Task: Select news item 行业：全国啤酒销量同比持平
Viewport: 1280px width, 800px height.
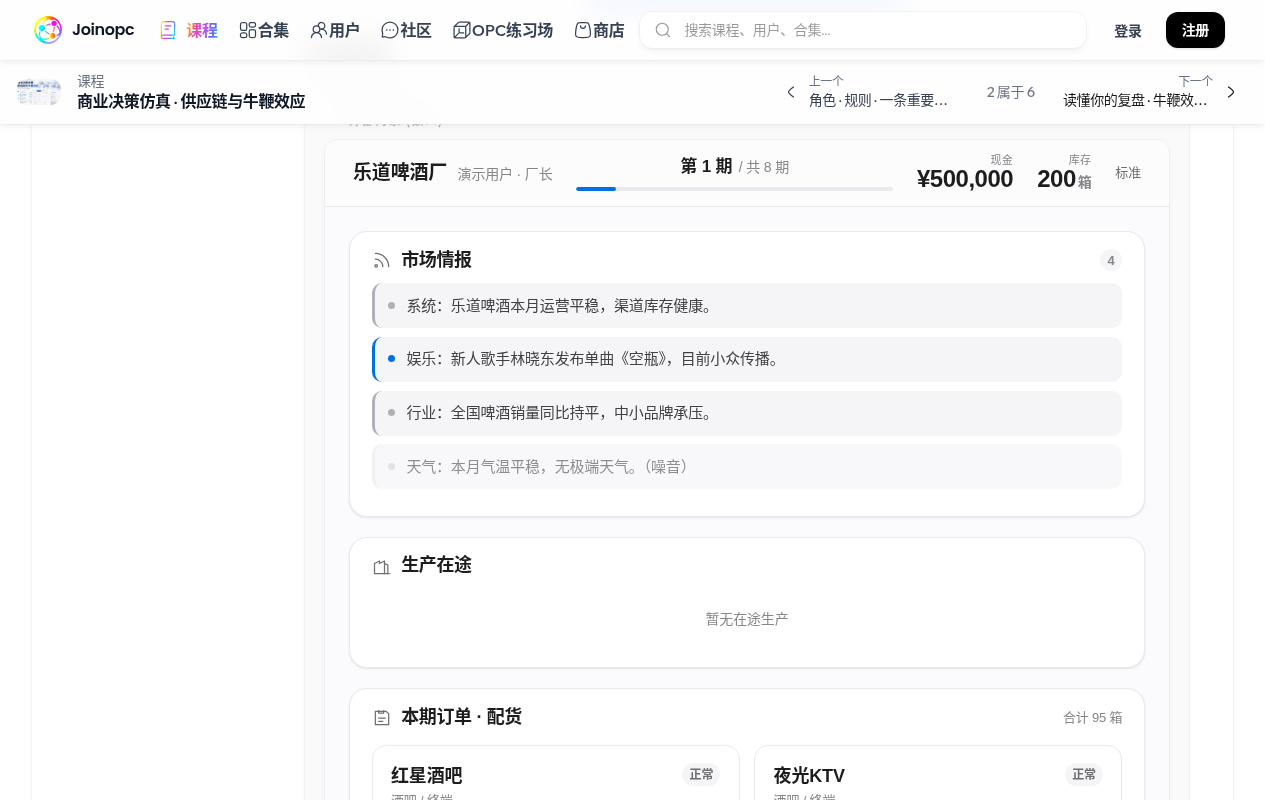Action: click(x=747, y=413)
